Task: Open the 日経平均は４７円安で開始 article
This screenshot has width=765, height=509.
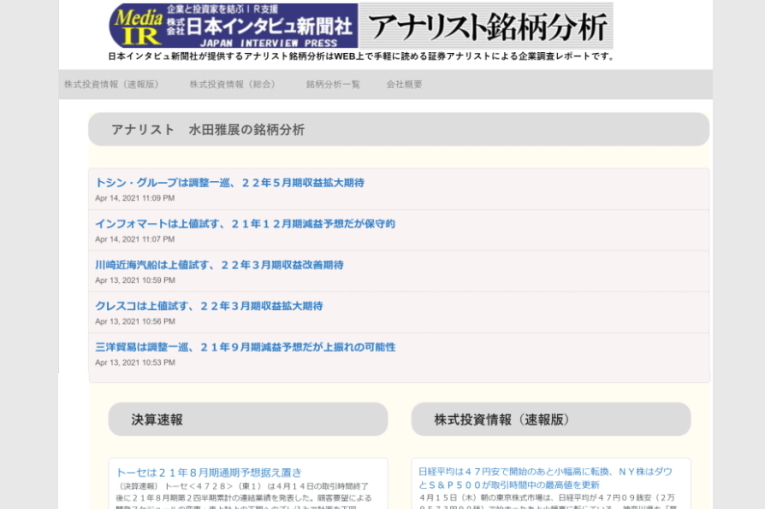Action: [x=545, y=478]
